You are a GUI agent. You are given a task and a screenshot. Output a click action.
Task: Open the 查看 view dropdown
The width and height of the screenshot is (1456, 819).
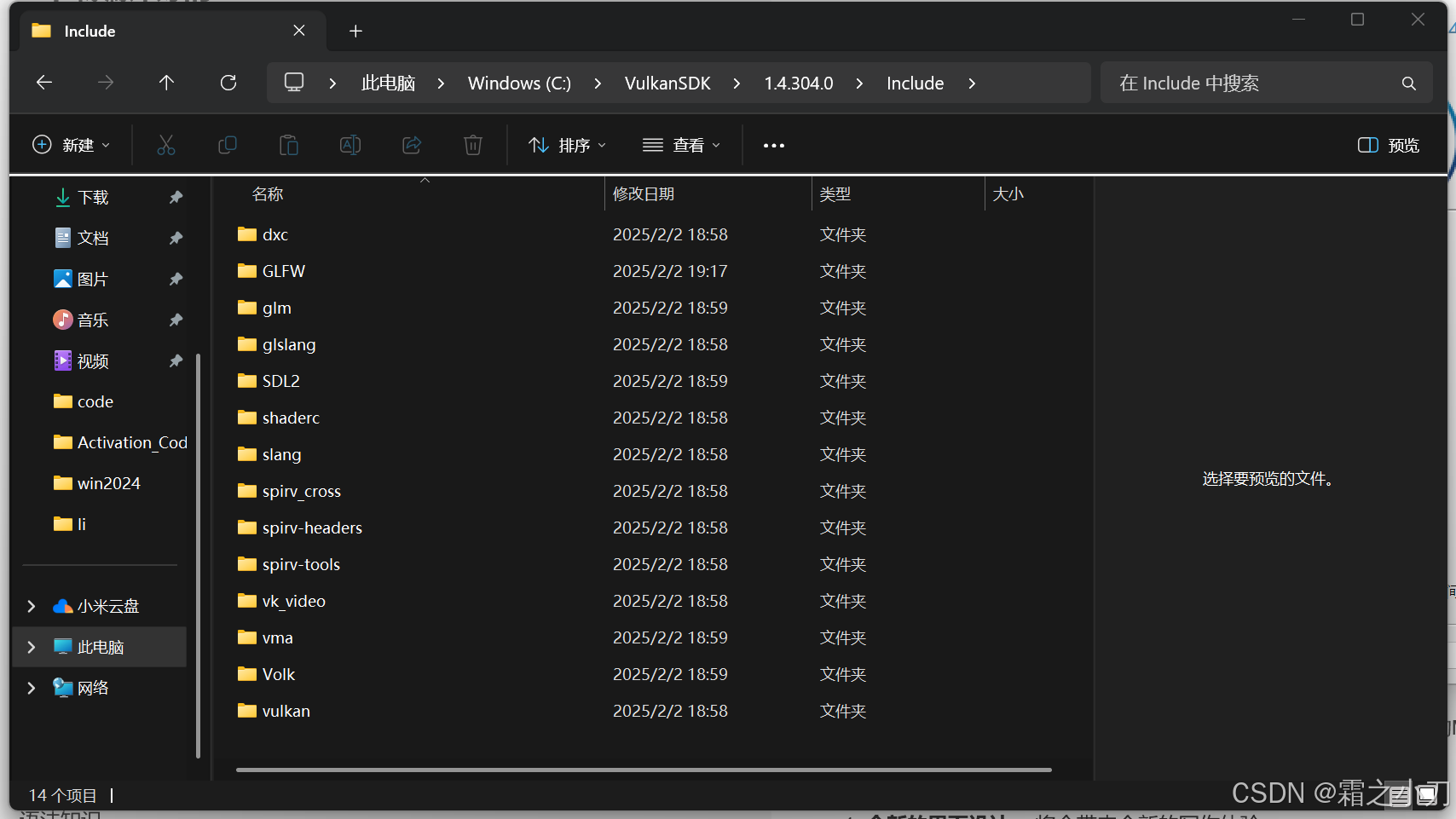681,145
